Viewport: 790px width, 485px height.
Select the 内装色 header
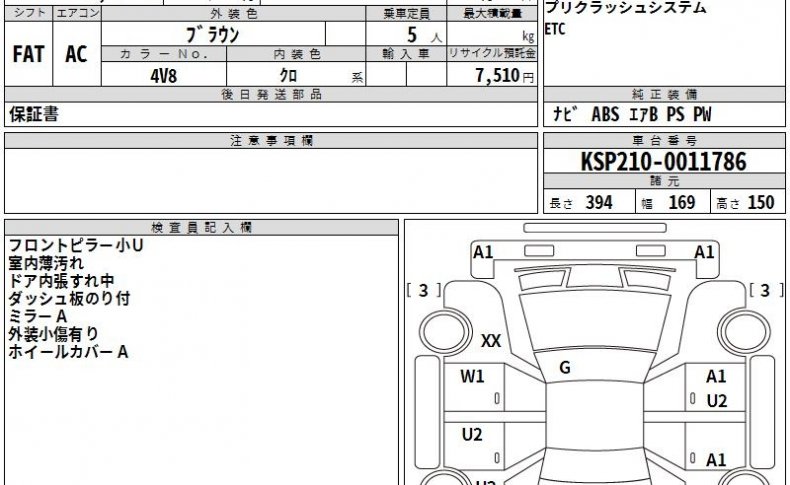click(296, 54)
